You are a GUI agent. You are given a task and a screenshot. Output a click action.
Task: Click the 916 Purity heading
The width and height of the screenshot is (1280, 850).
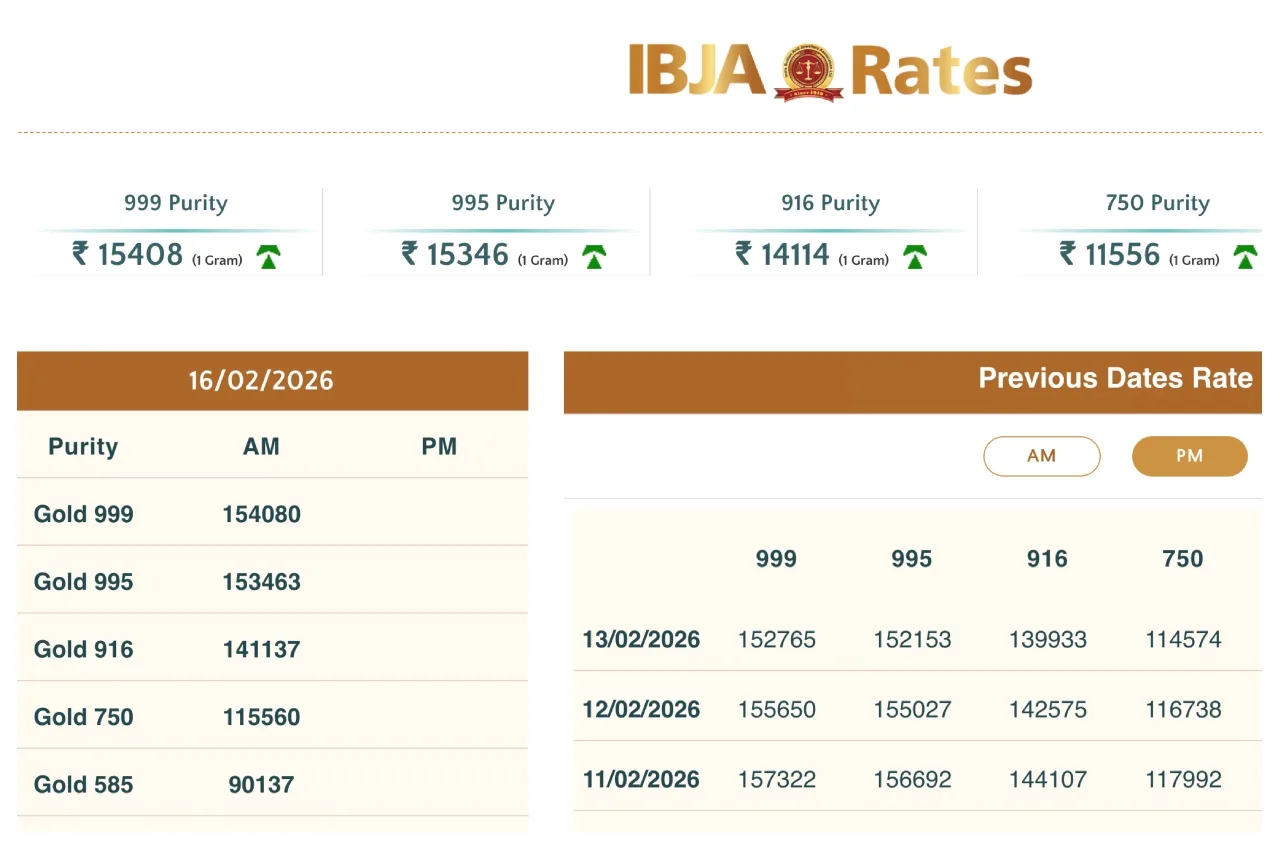[x=830, y=203]
